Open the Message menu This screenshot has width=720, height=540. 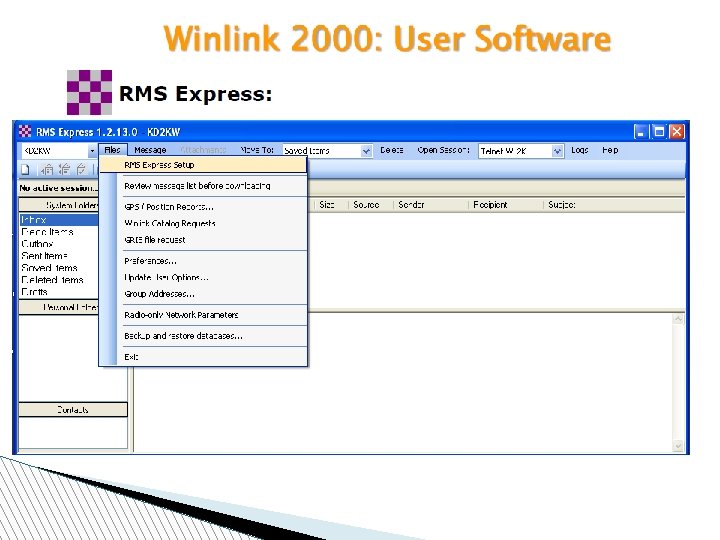click(150, 150)
